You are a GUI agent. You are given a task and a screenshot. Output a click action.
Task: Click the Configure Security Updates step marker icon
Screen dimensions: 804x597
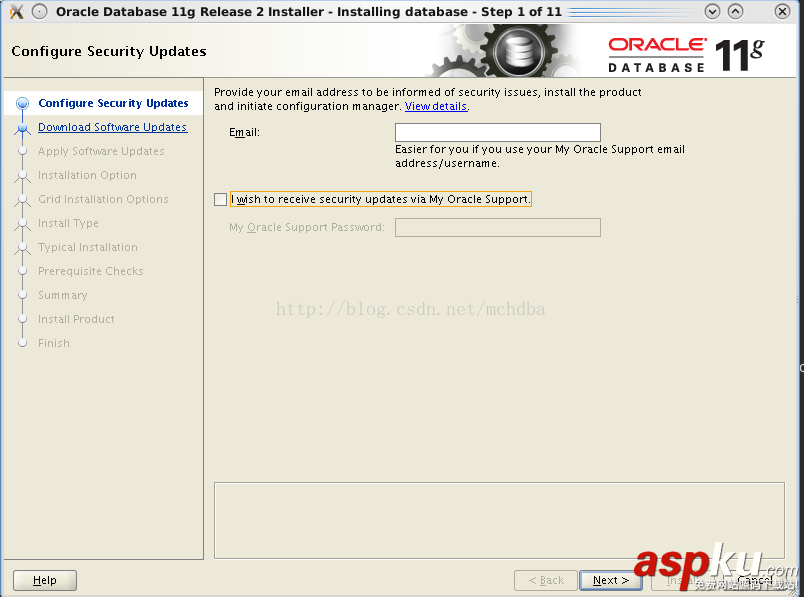pyautogui.click(x=22, y=104)
